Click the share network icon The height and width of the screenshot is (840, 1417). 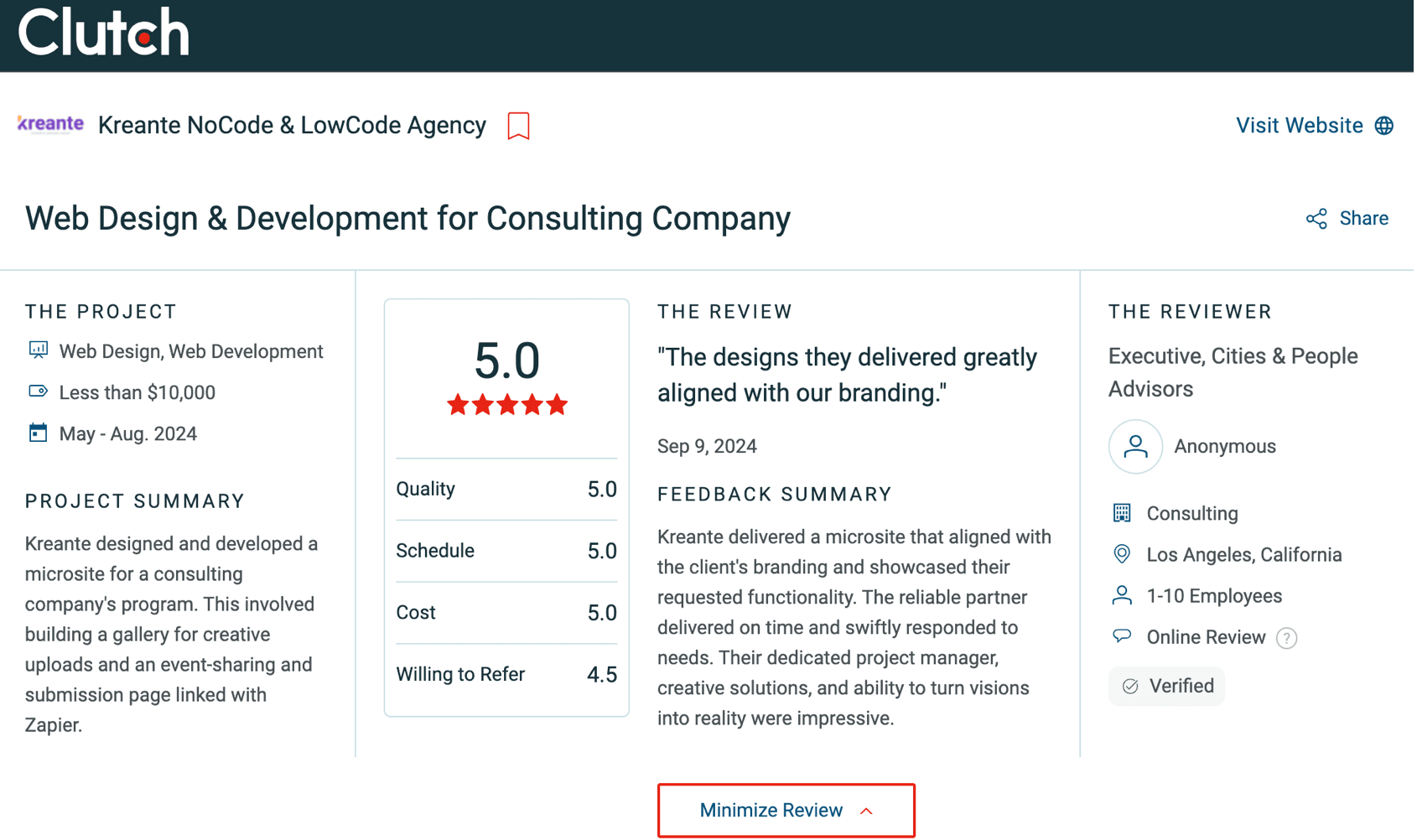[1316, 219]
